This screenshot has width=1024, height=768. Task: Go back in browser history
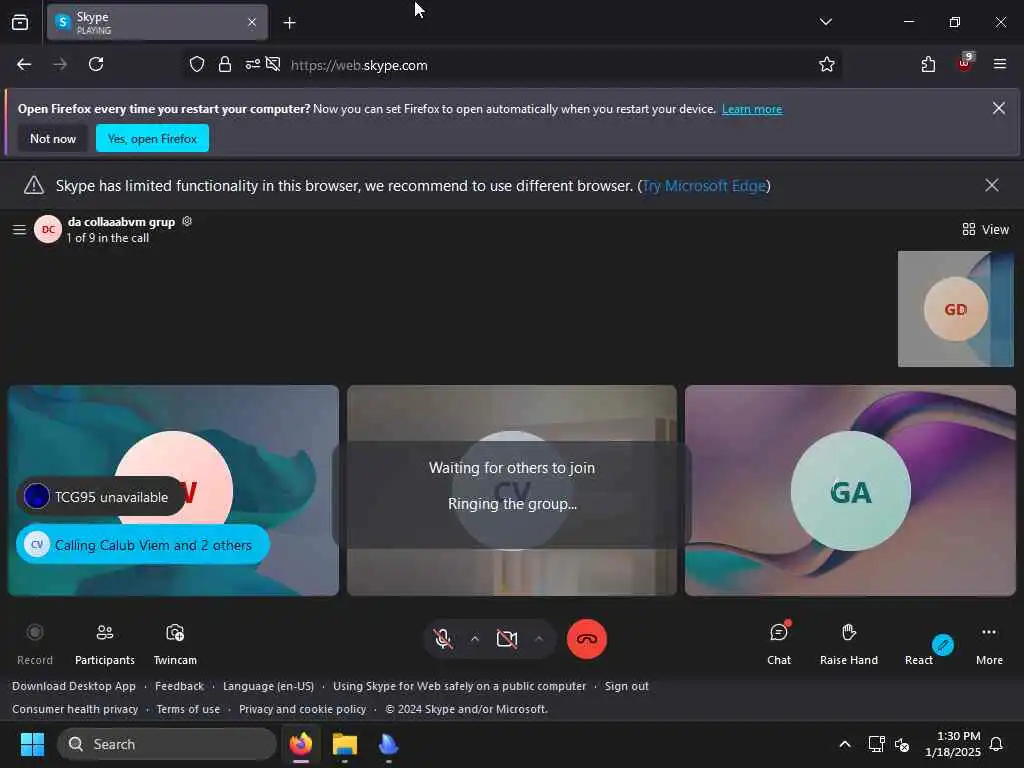click(24, 64)
